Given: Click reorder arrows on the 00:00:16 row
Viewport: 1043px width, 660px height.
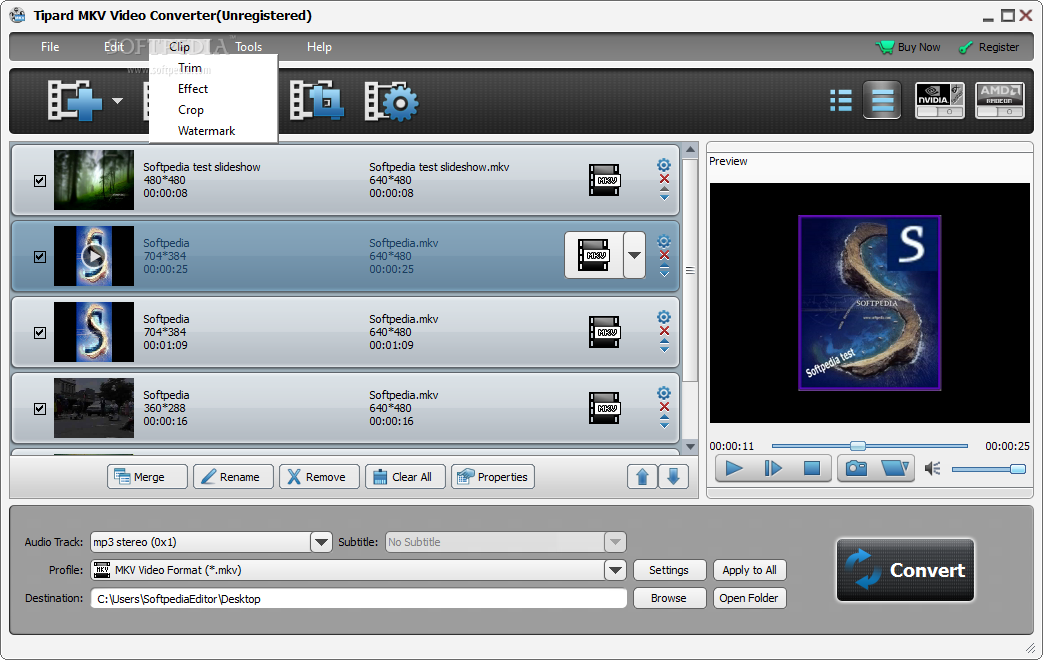Looking at the screenshot, I should pyautogui.click(x=664, y=421).
